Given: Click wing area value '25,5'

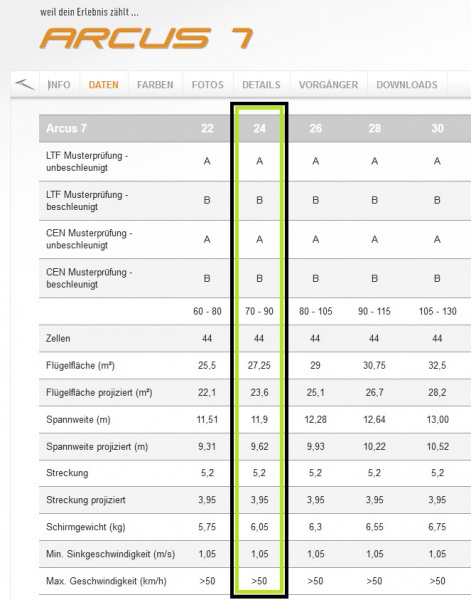Looking at the screenshot, I should pyautogui.click(x=207, y=365).
